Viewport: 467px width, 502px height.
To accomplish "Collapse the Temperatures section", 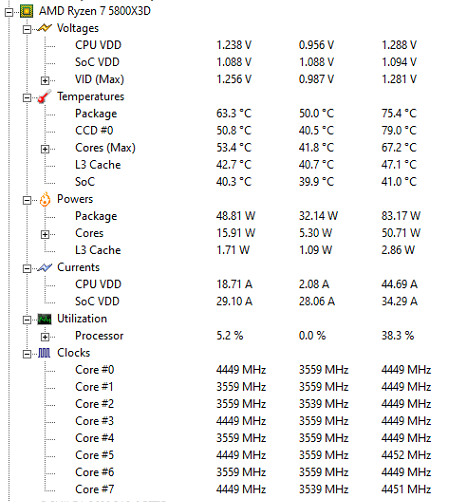I will [27, 98].
